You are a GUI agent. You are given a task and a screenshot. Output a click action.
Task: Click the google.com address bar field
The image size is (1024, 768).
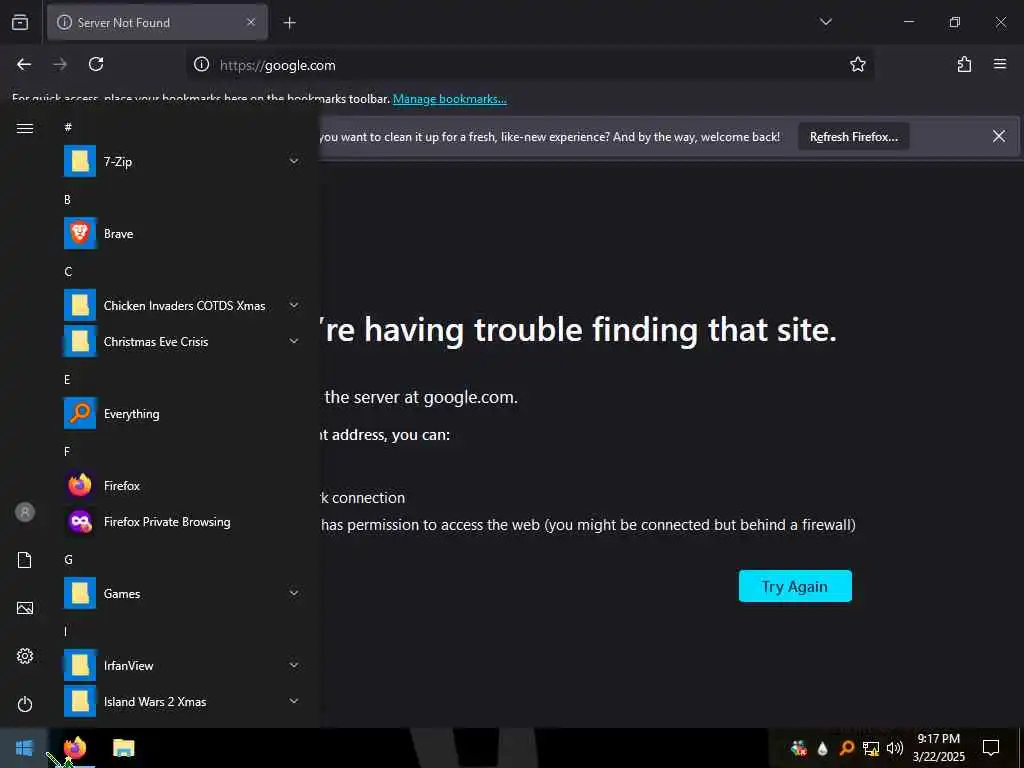[x=530, y=65]
